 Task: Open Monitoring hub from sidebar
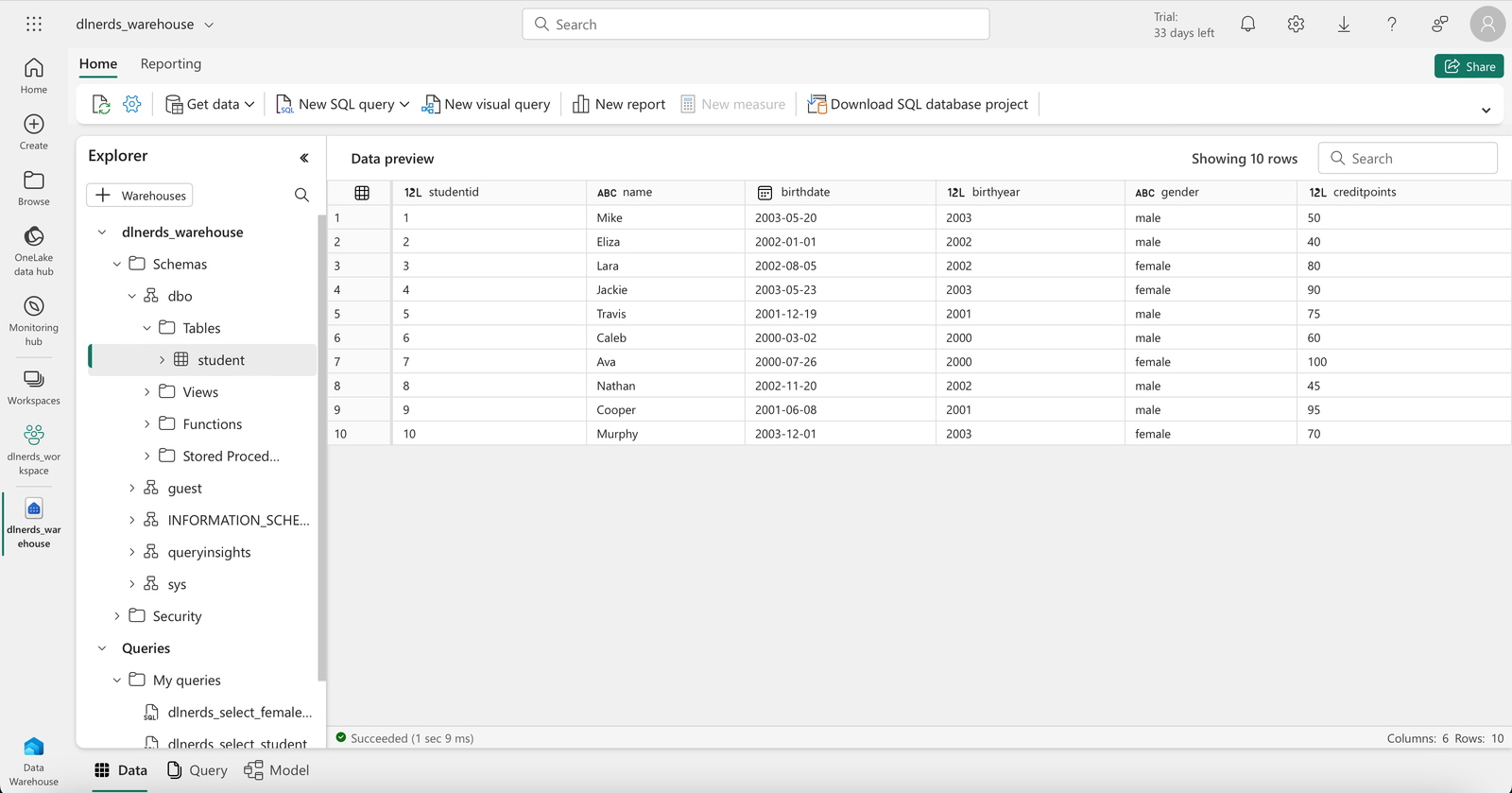[34, 319]
